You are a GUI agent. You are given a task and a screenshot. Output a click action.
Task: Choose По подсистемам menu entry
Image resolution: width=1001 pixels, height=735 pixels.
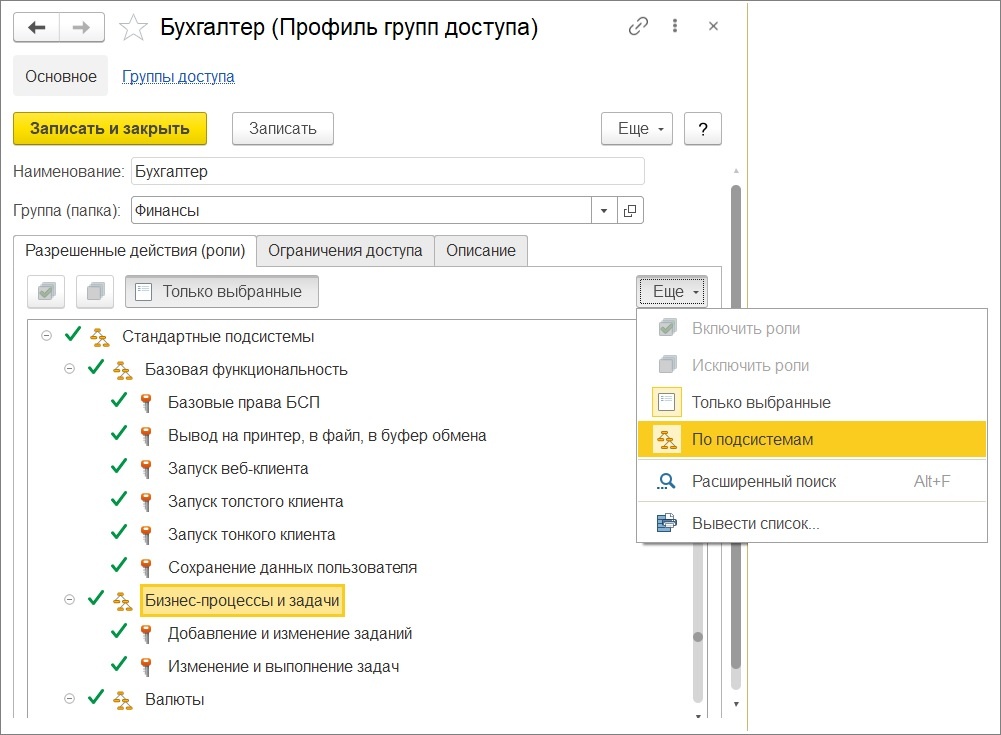point(811,440)
